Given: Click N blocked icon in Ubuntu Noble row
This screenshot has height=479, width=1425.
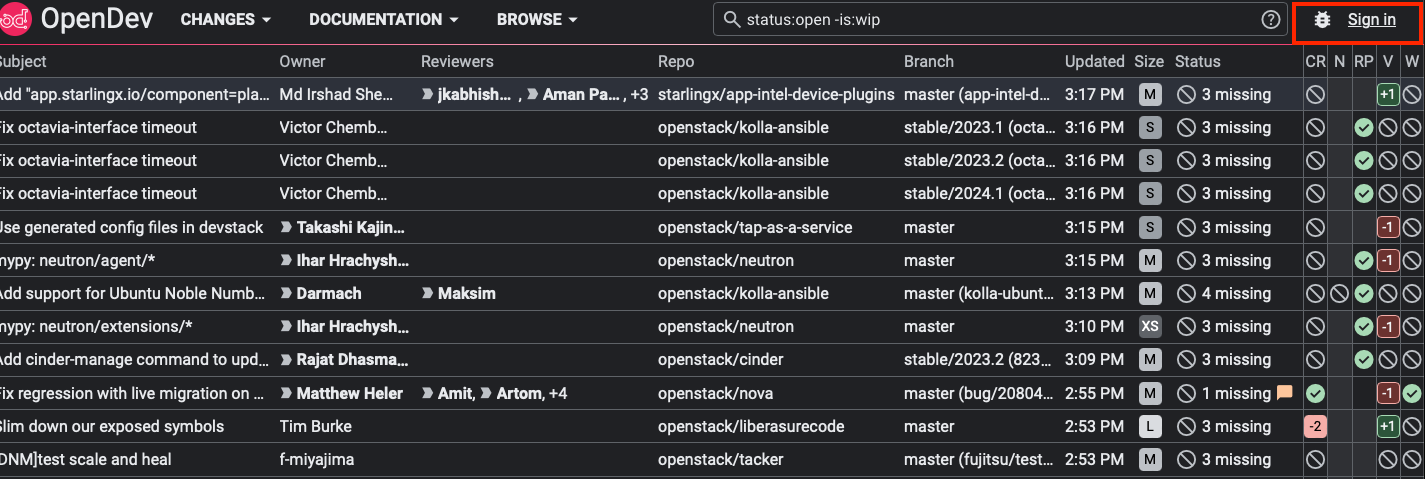Looking at the screenshot, I should pos(1339,294).
